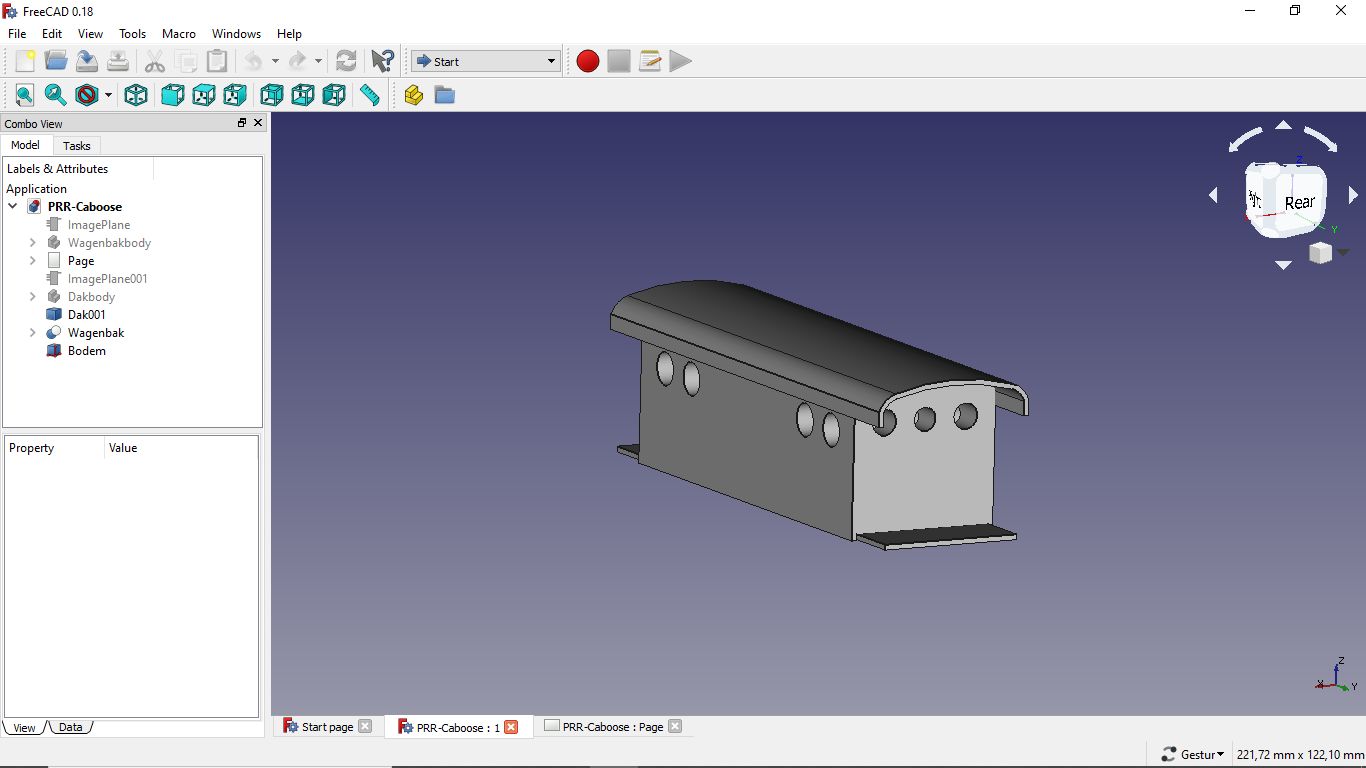1366x768 pixels.
Task: Click the Create Part yellow icon
Action: tap(414, 95)
